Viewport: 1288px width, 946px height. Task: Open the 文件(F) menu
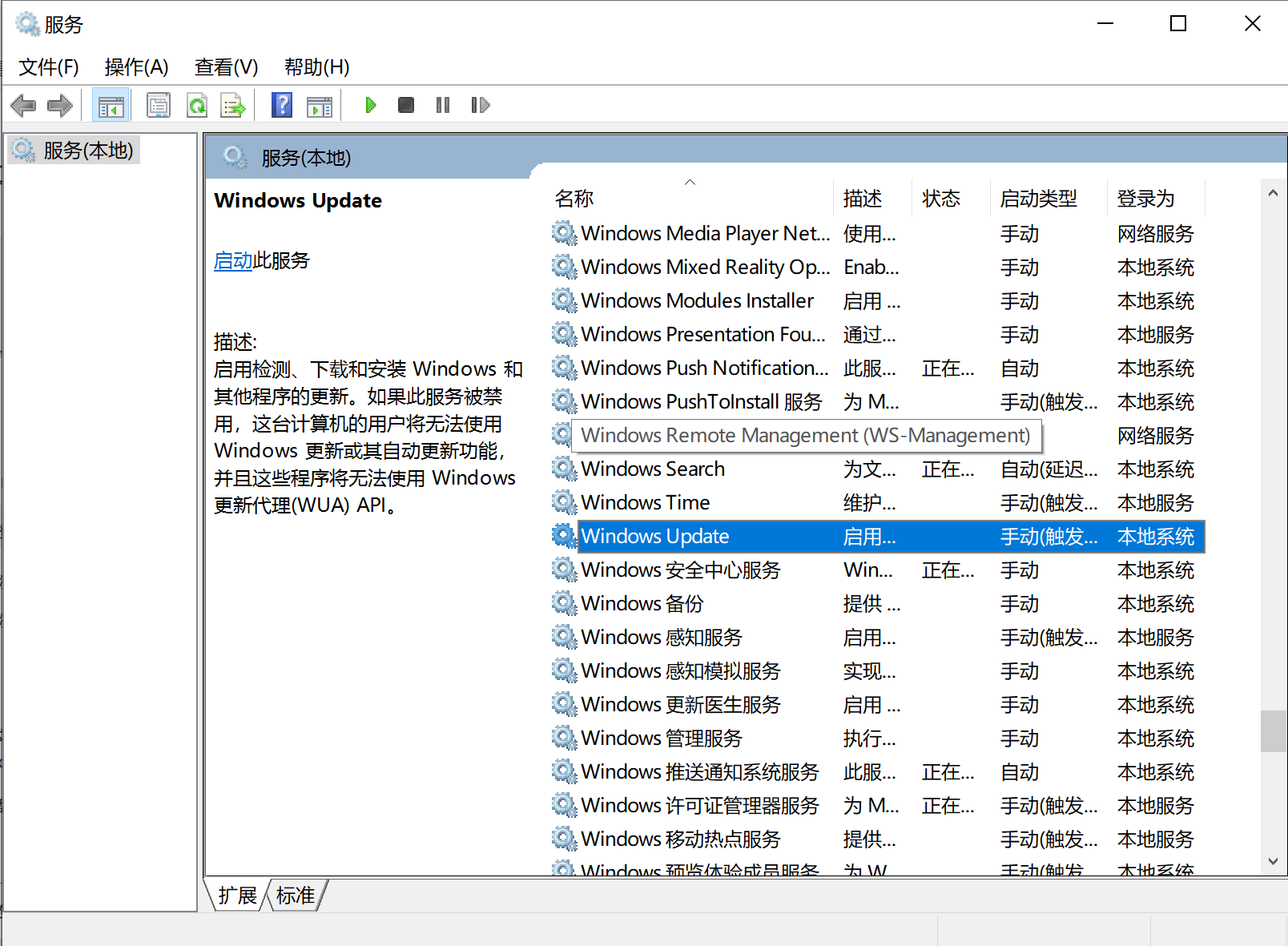tap(49, 67)
